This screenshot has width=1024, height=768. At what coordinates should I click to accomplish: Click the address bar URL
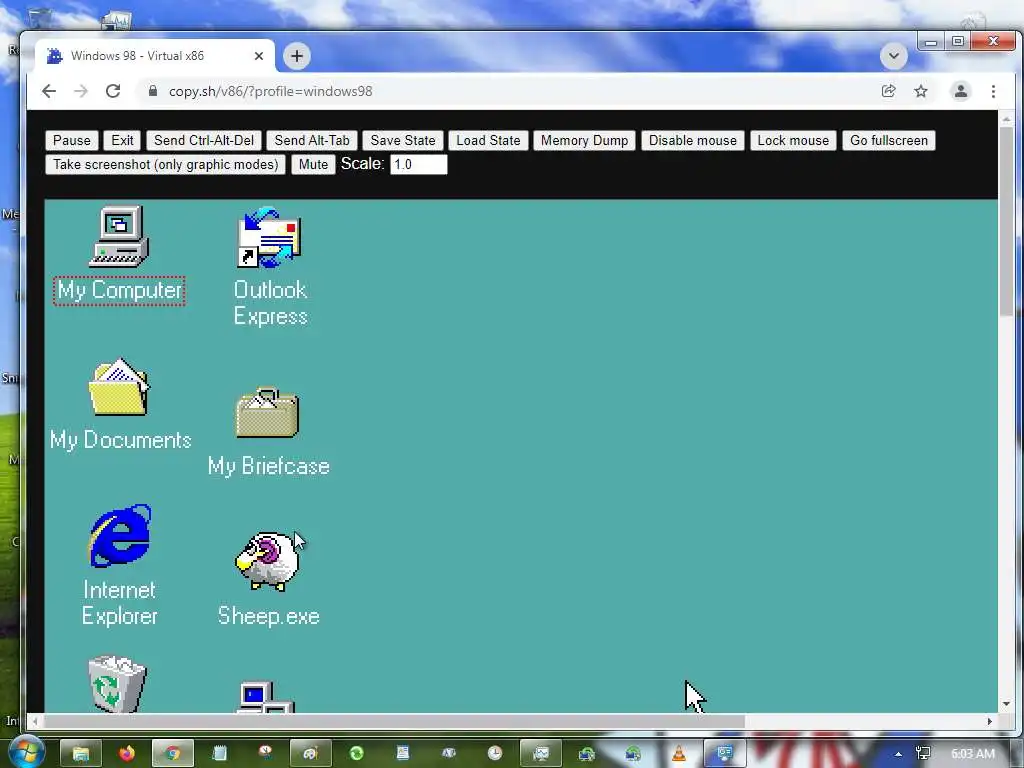tap(270, 91)
